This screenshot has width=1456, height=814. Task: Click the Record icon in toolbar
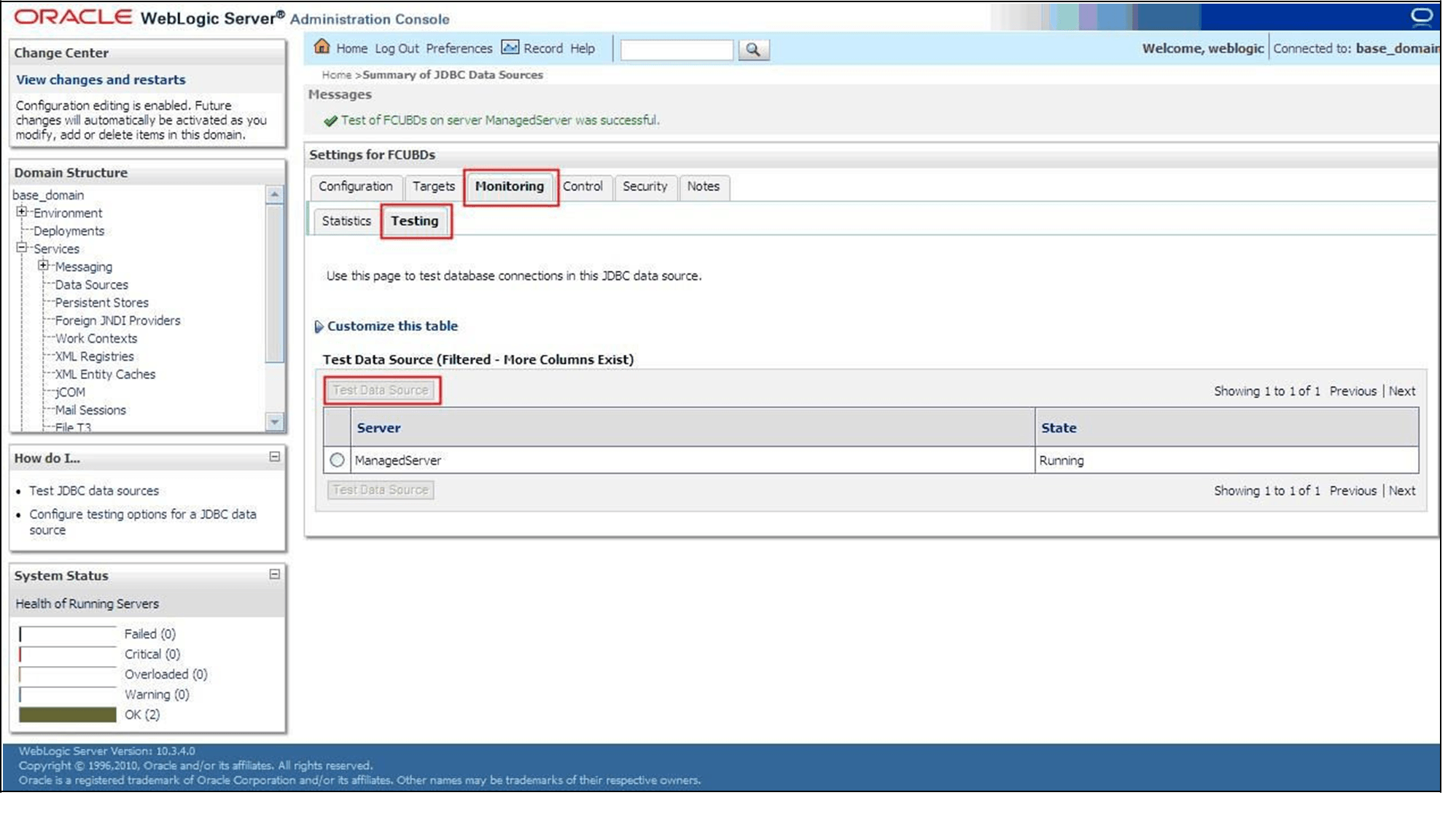click(x=510, y=47)
